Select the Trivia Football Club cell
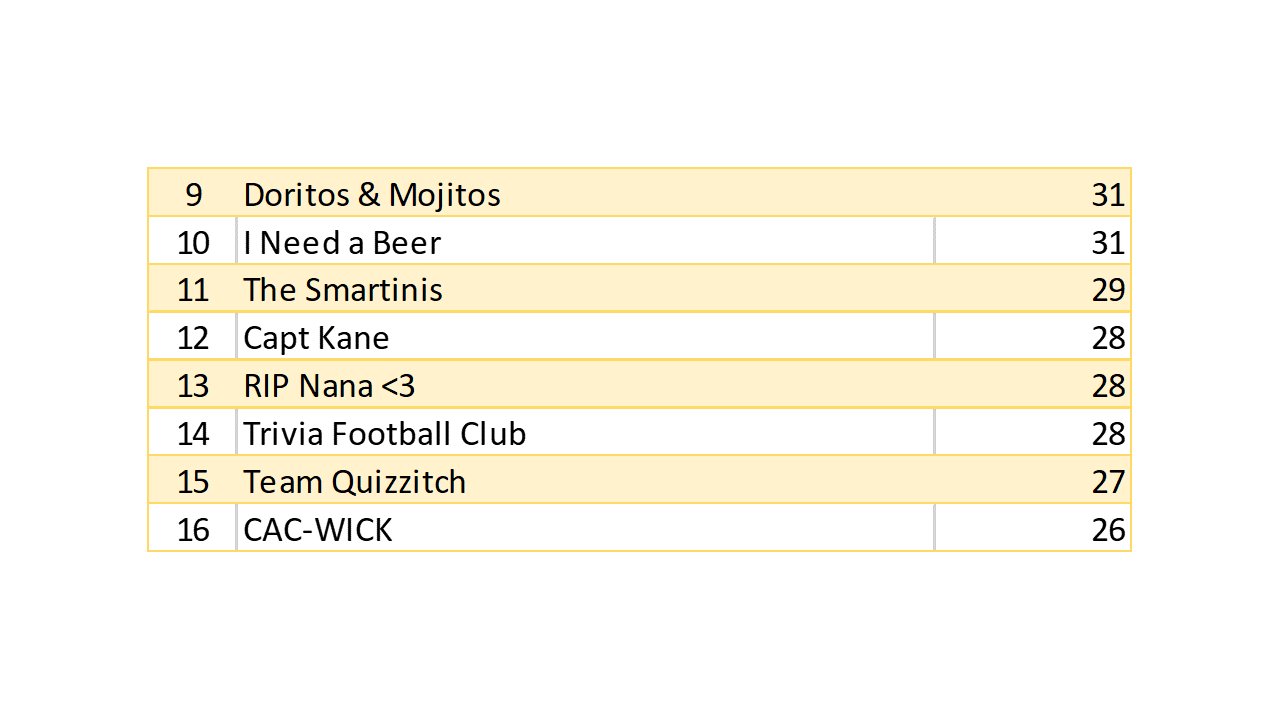Image resolution: width=1280 pixels, height=720 pixels. (385, 434)
